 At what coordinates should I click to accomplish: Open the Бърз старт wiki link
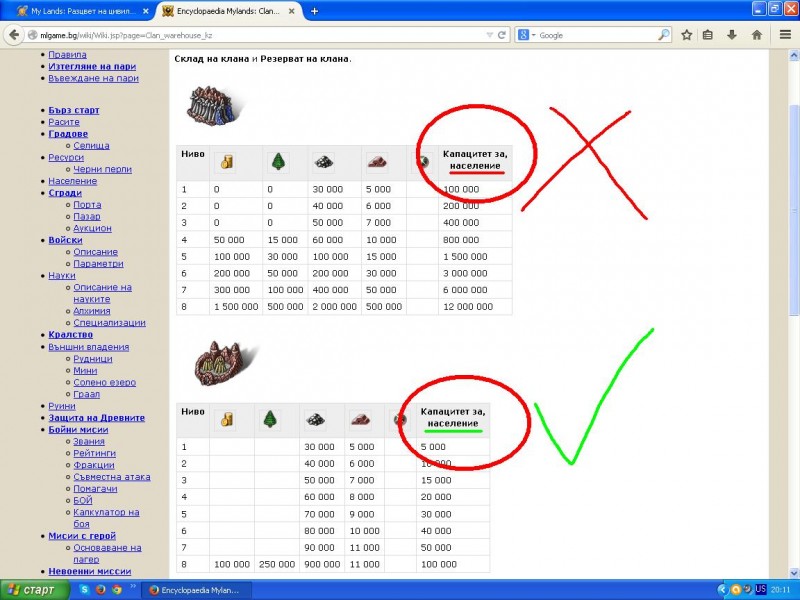tap(73, 110)
